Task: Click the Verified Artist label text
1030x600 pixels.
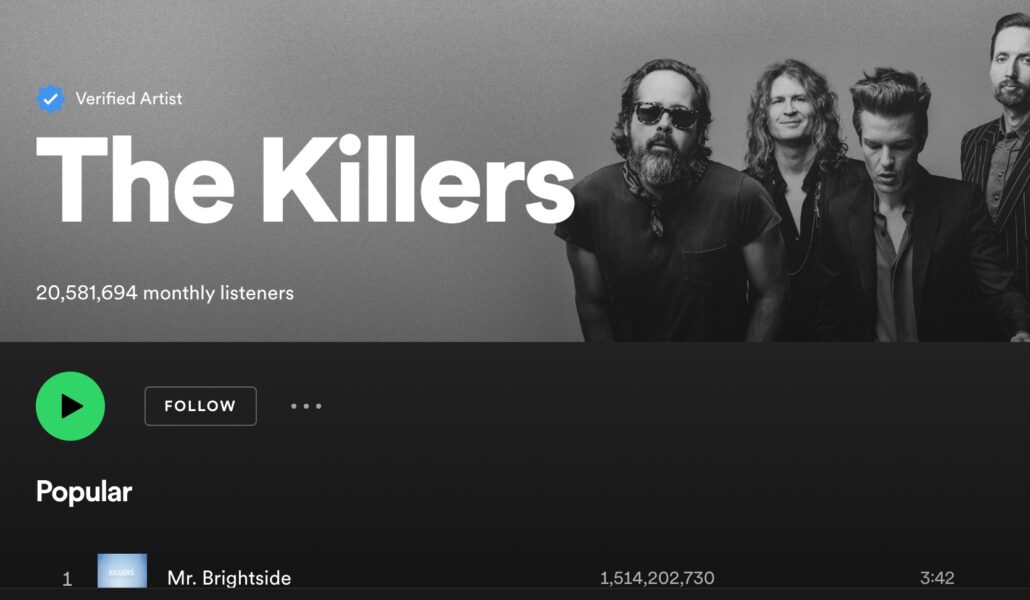Action: click(x=129, y=99)
